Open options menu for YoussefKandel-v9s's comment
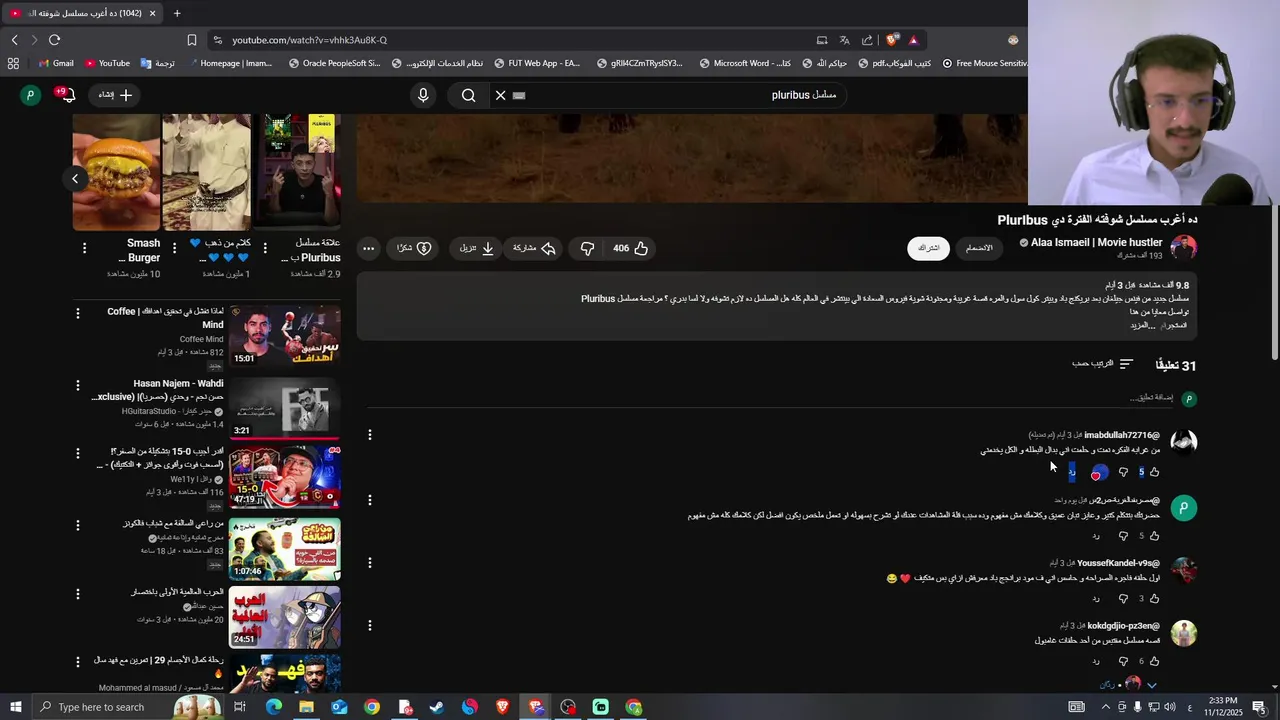1280x720 pixels. tap(369, 563)
